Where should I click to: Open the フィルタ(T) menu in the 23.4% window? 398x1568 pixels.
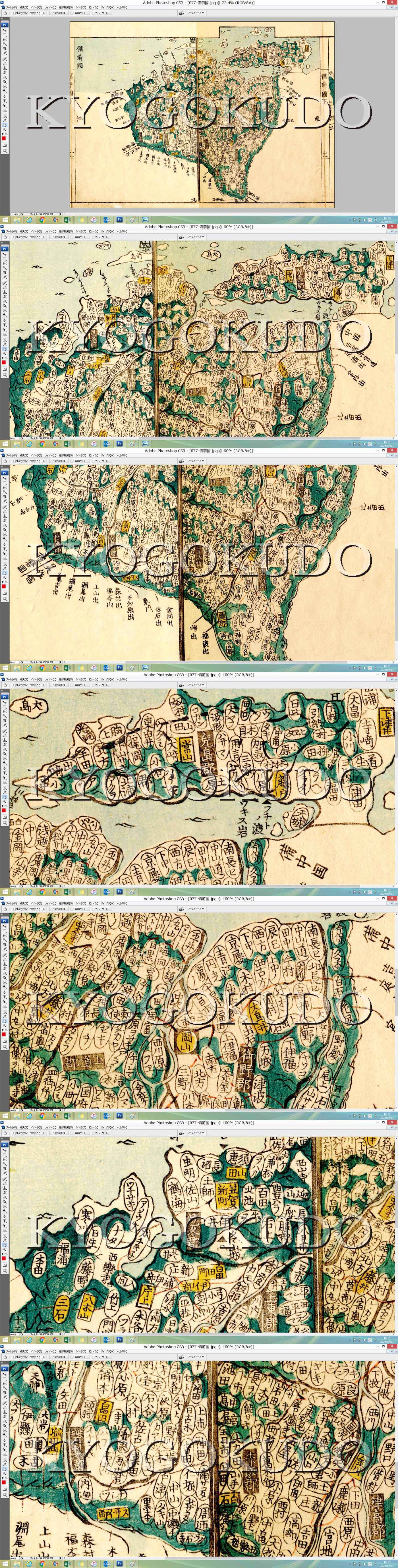pyautogui.click(x=80, y=7)
